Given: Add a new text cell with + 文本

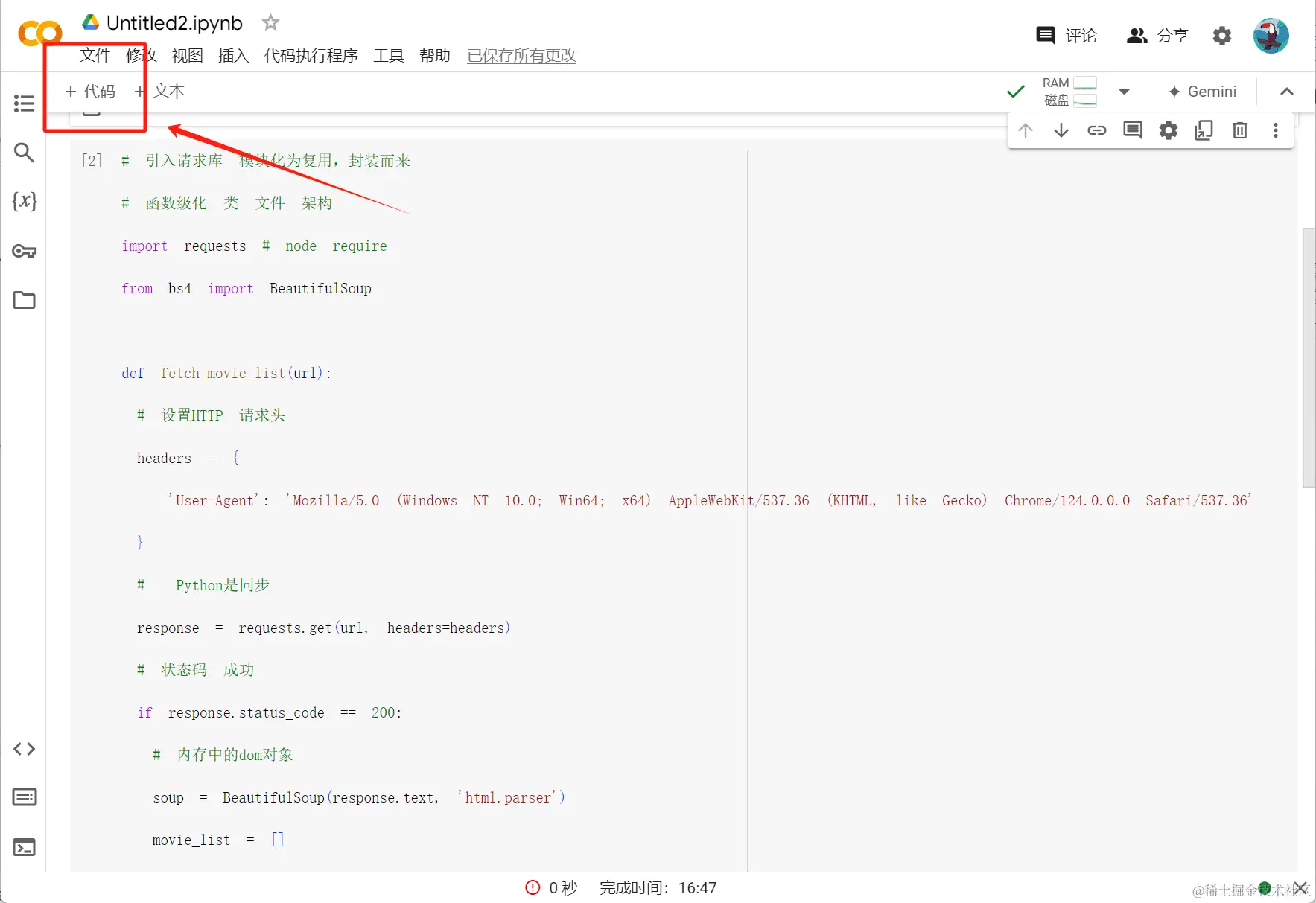Looking at the screenshot, I should [x=159, y=91].
